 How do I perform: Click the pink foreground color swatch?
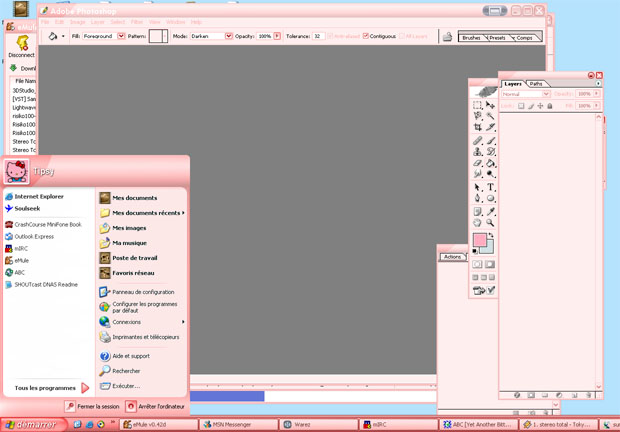point(479,240)
